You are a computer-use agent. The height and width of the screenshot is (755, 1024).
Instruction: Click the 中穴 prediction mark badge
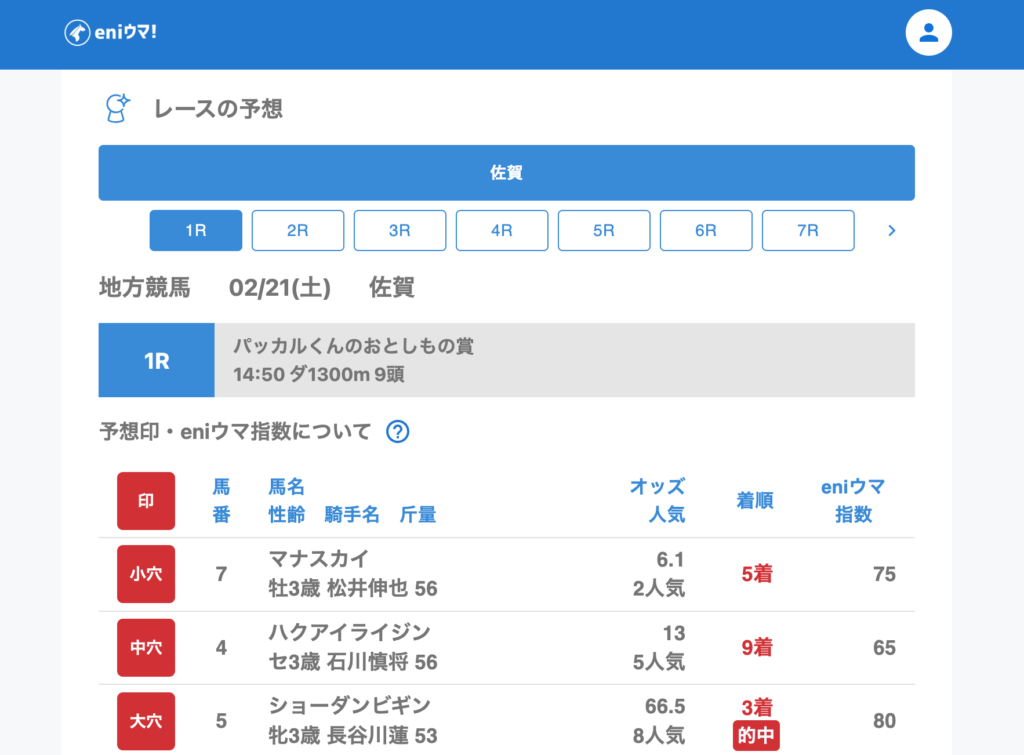tap(146, 648)
